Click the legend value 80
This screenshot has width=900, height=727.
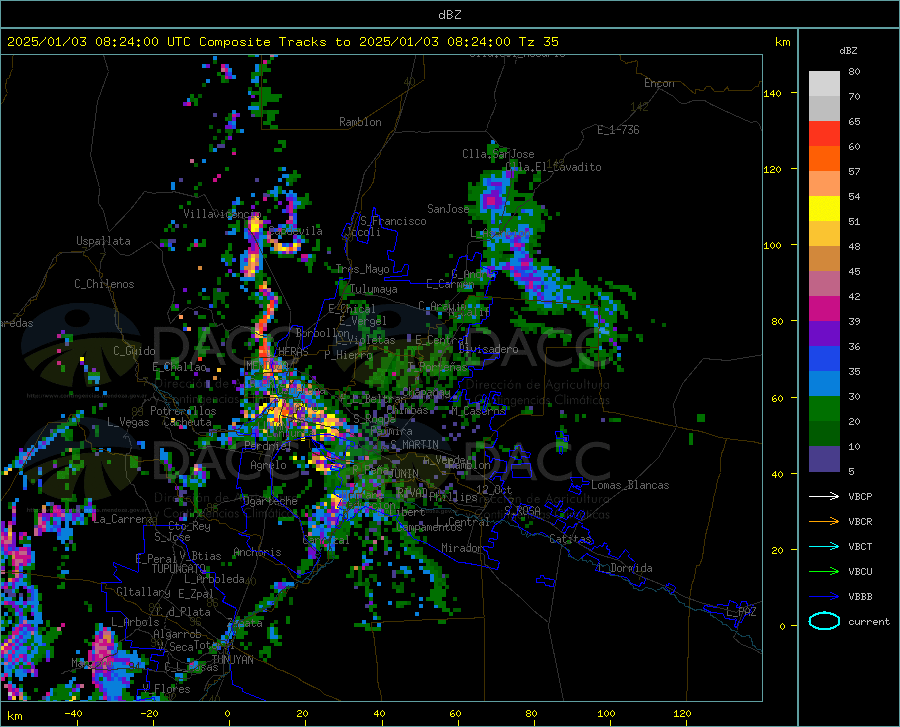pyautogui.click(x=854, y=72)
